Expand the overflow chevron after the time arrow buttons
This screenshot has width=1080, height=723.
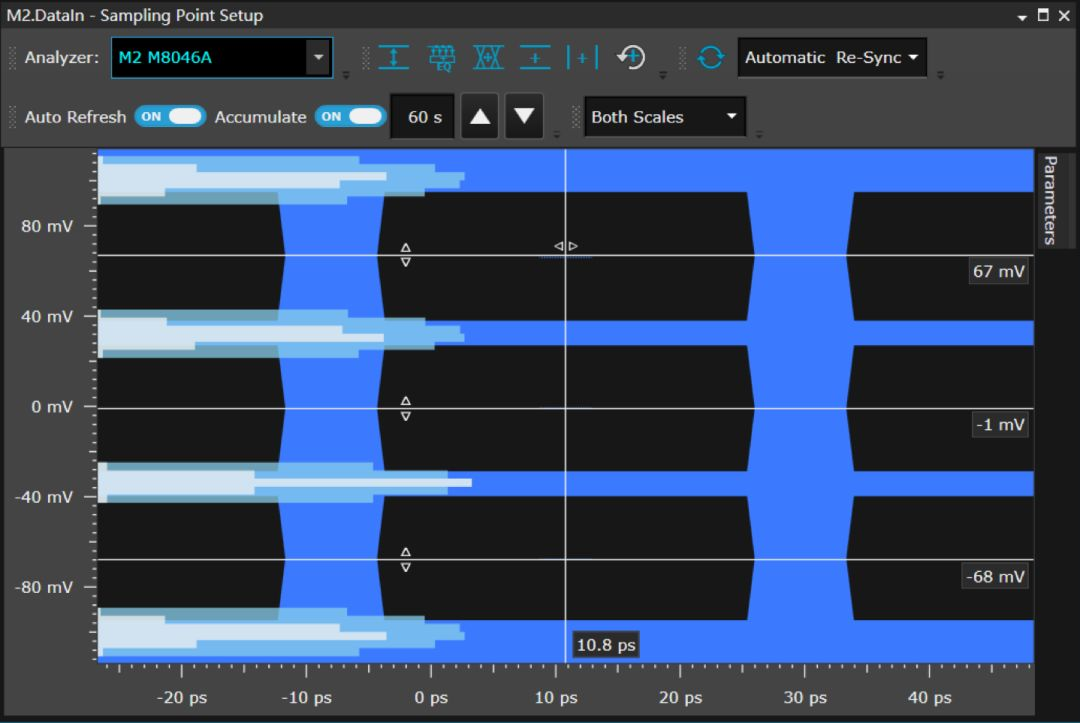(557, 134)
